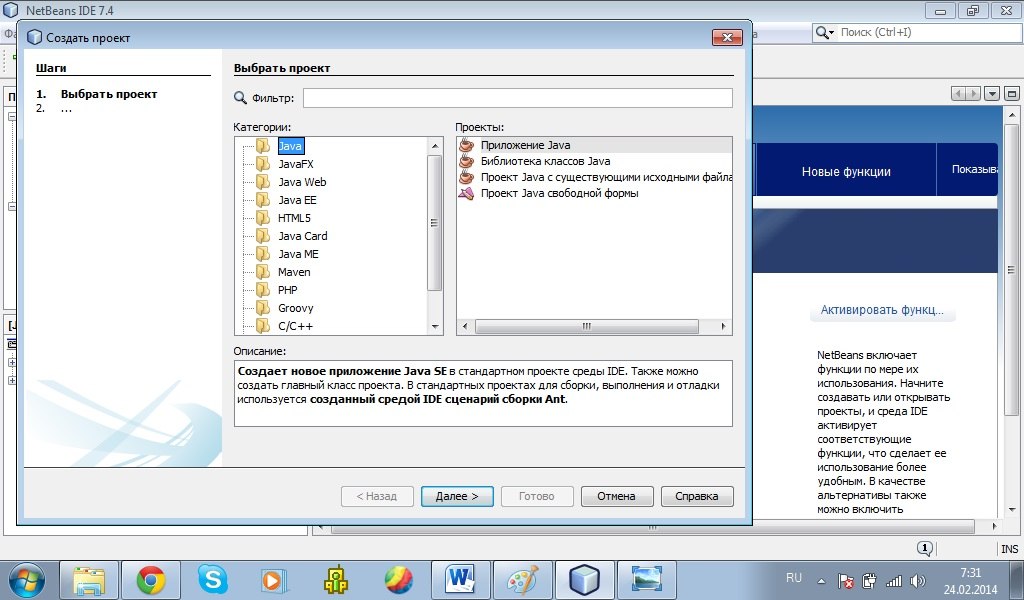Image resolution: width=1024 pixels, height=600 pixels.
Task: Click the volume speaker tray icon
Action: point(918,580)
